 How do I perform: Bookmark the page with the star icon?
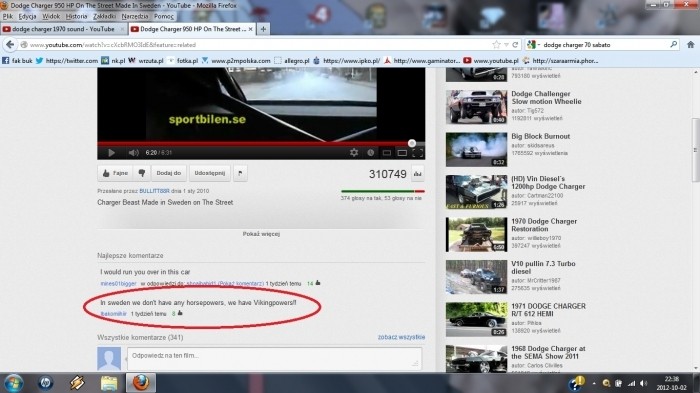click(x=496, y=45)
